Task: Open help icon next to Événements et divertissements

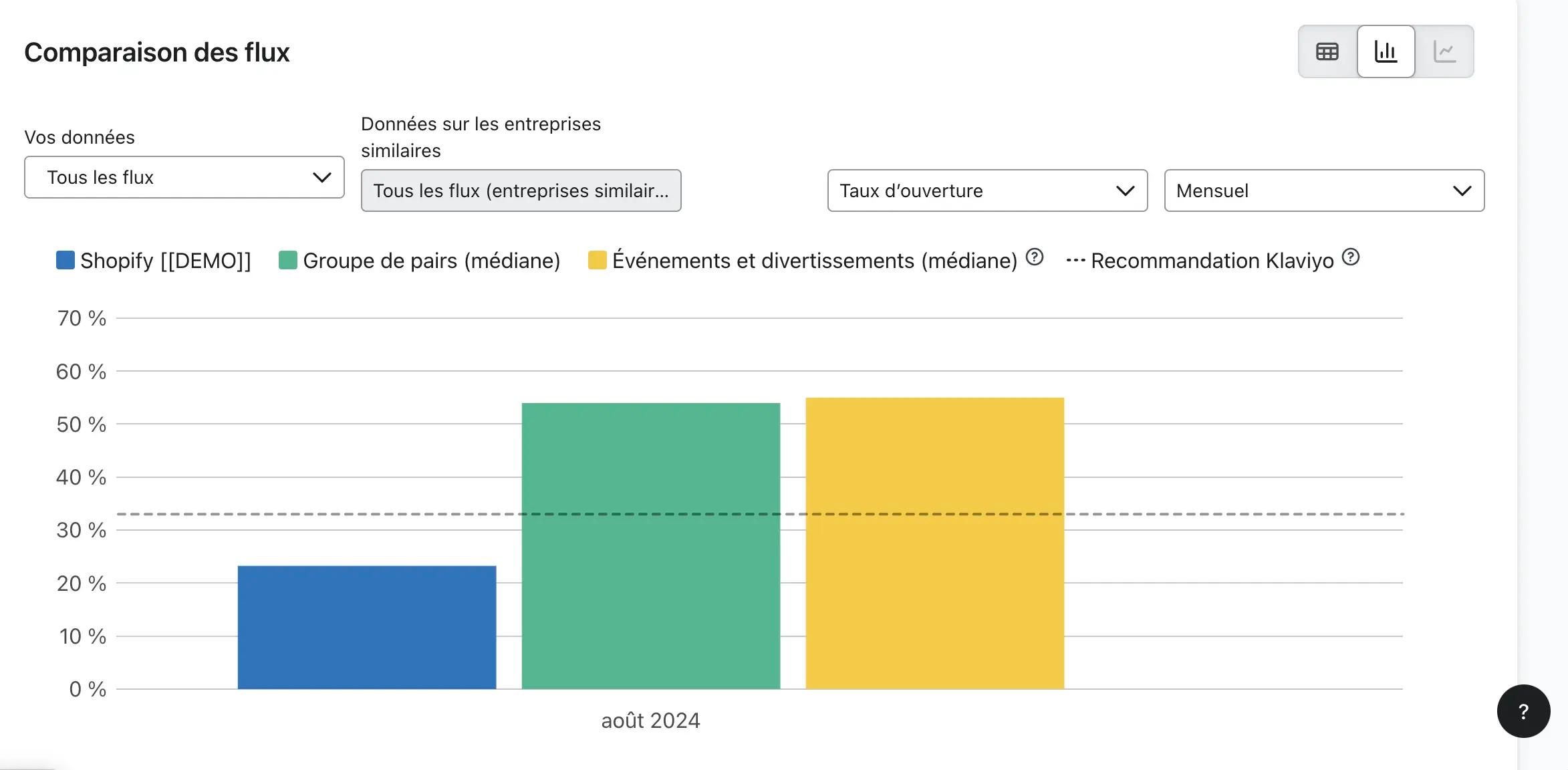Action: click(1035, 257)
